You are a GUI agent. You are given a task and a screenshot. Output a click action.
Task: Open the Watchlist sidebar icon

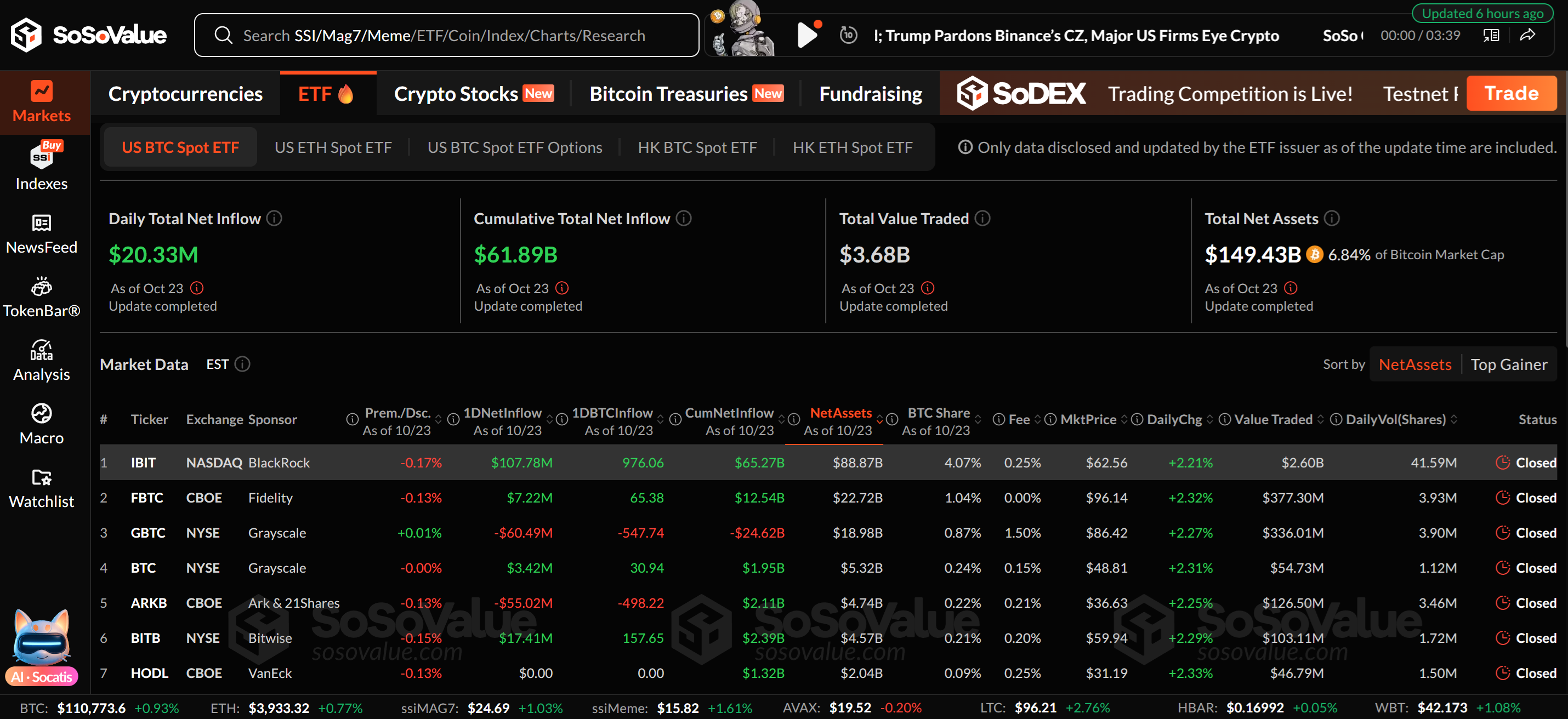[x=41, y=477]
